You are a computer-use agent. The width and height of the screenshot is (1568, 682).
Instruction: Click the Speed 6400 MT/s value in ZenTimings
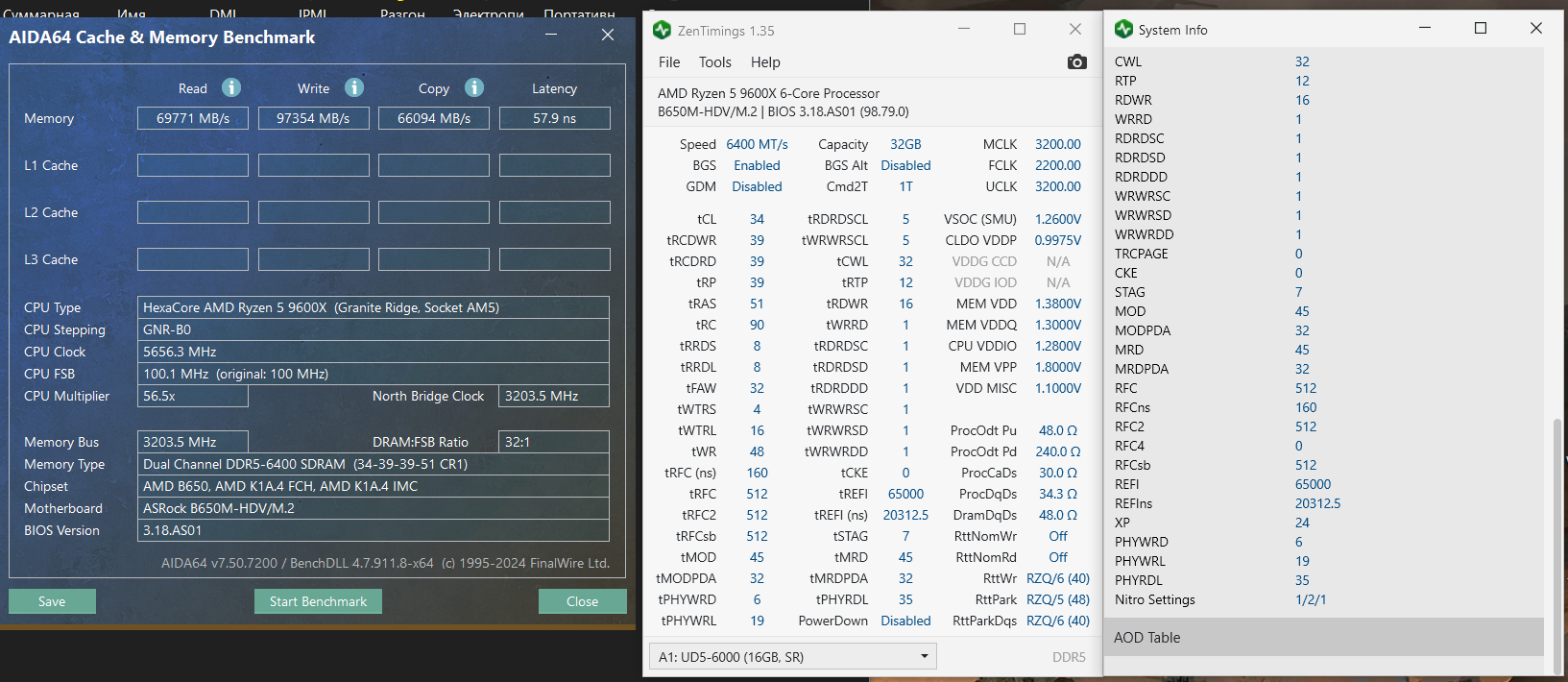click(757, 144)
